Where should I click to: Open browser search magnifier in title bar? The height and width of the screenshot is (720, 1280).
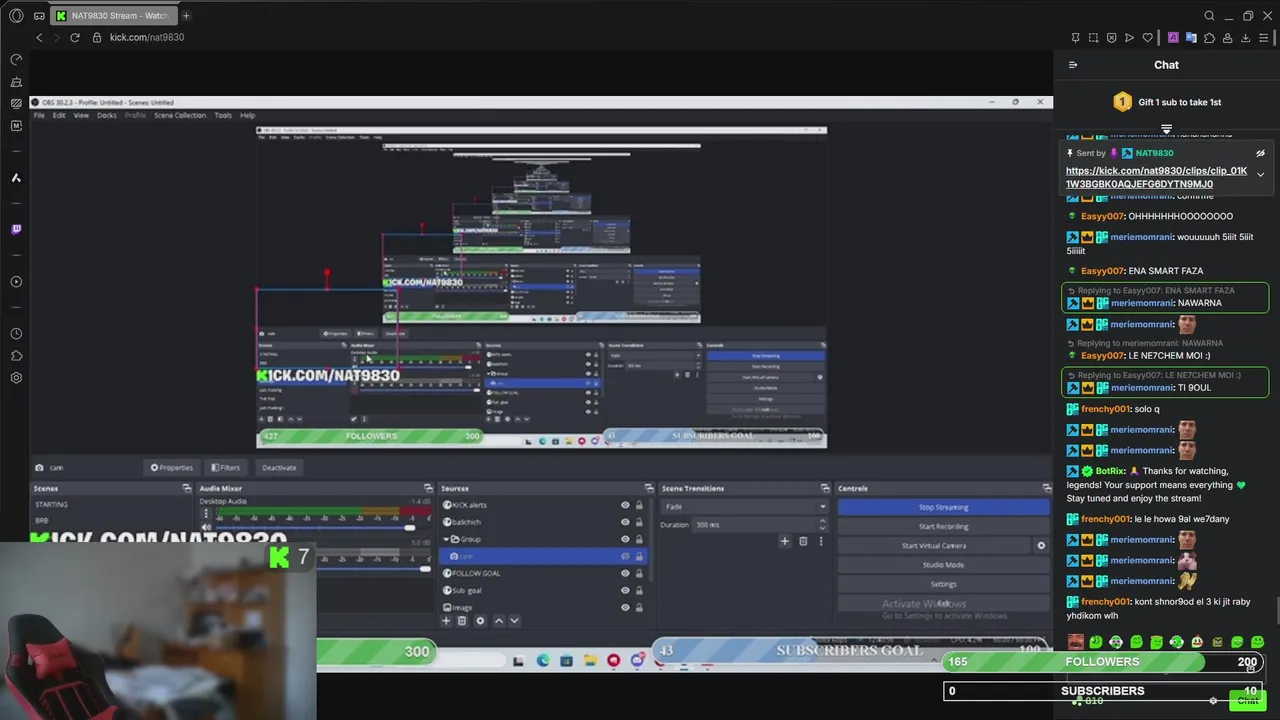(1209, 16)
